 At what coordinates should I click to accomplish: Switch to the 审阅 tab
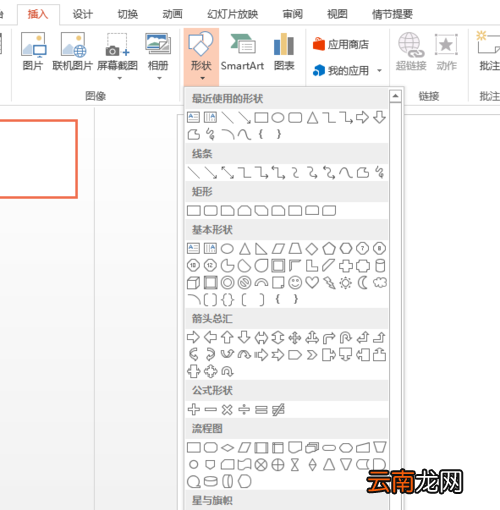pos(293,14)
